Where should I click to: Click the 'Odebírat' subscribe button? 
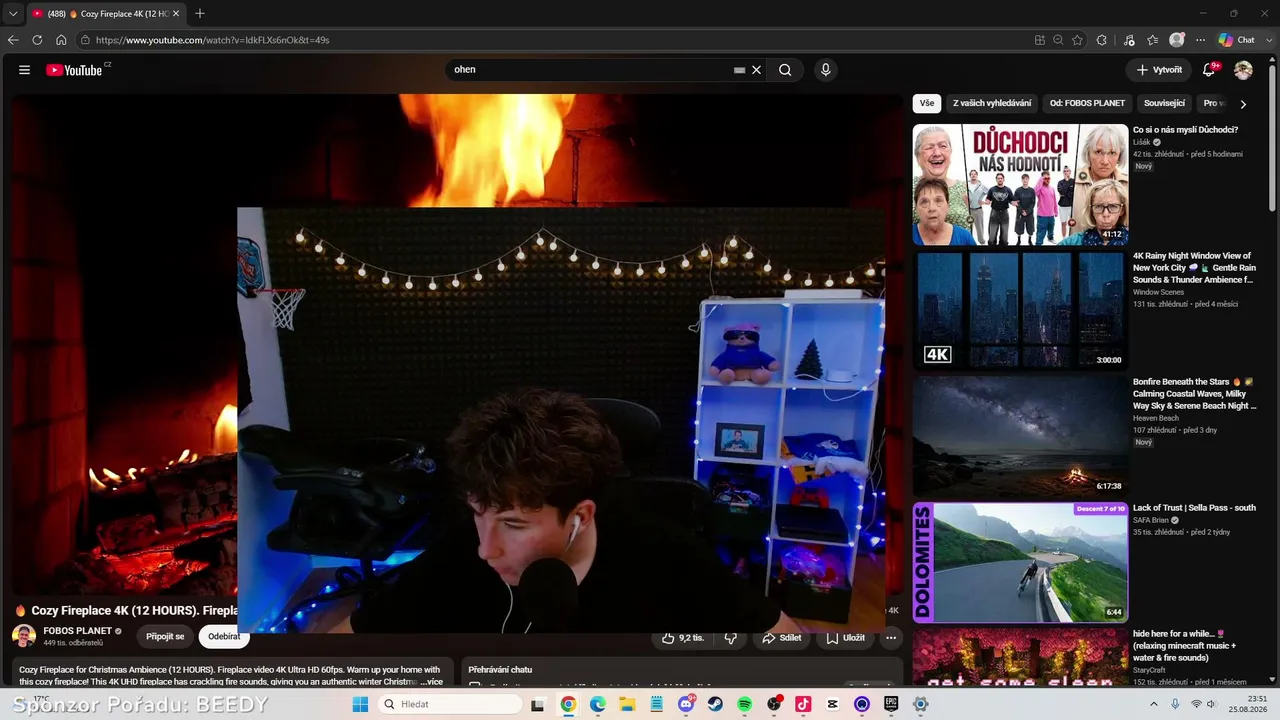pyautogui.click(x=224, y=636)
